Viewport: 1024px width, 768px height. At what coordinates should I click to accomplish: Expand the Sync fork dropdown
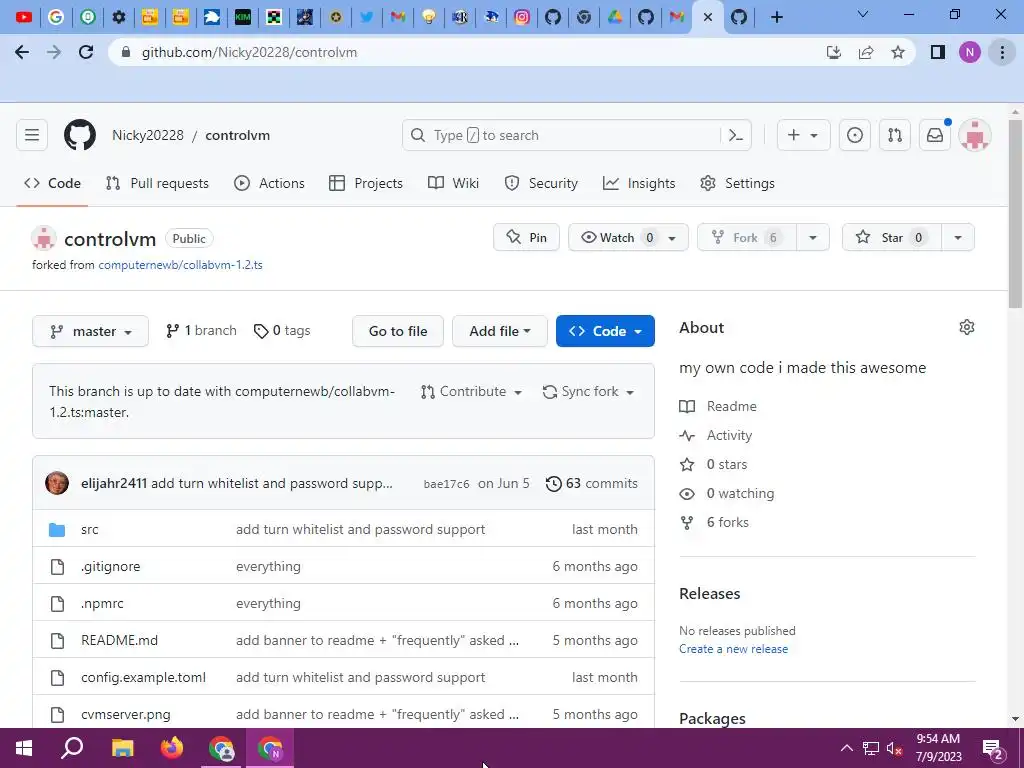pyautogui.click(x=588, y=392)
